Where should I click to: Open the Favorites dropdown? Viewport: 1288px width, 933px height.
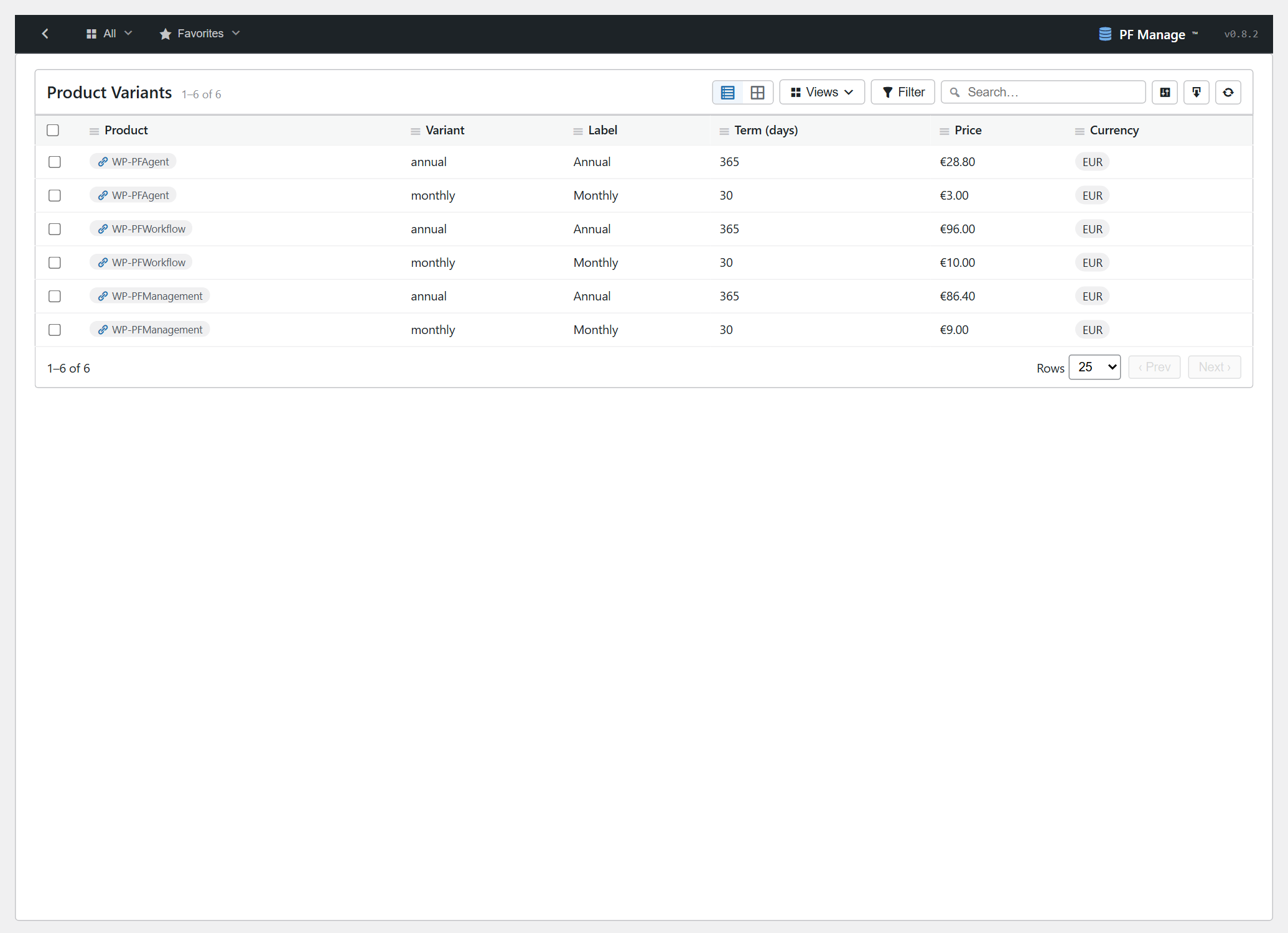point(200,34)
